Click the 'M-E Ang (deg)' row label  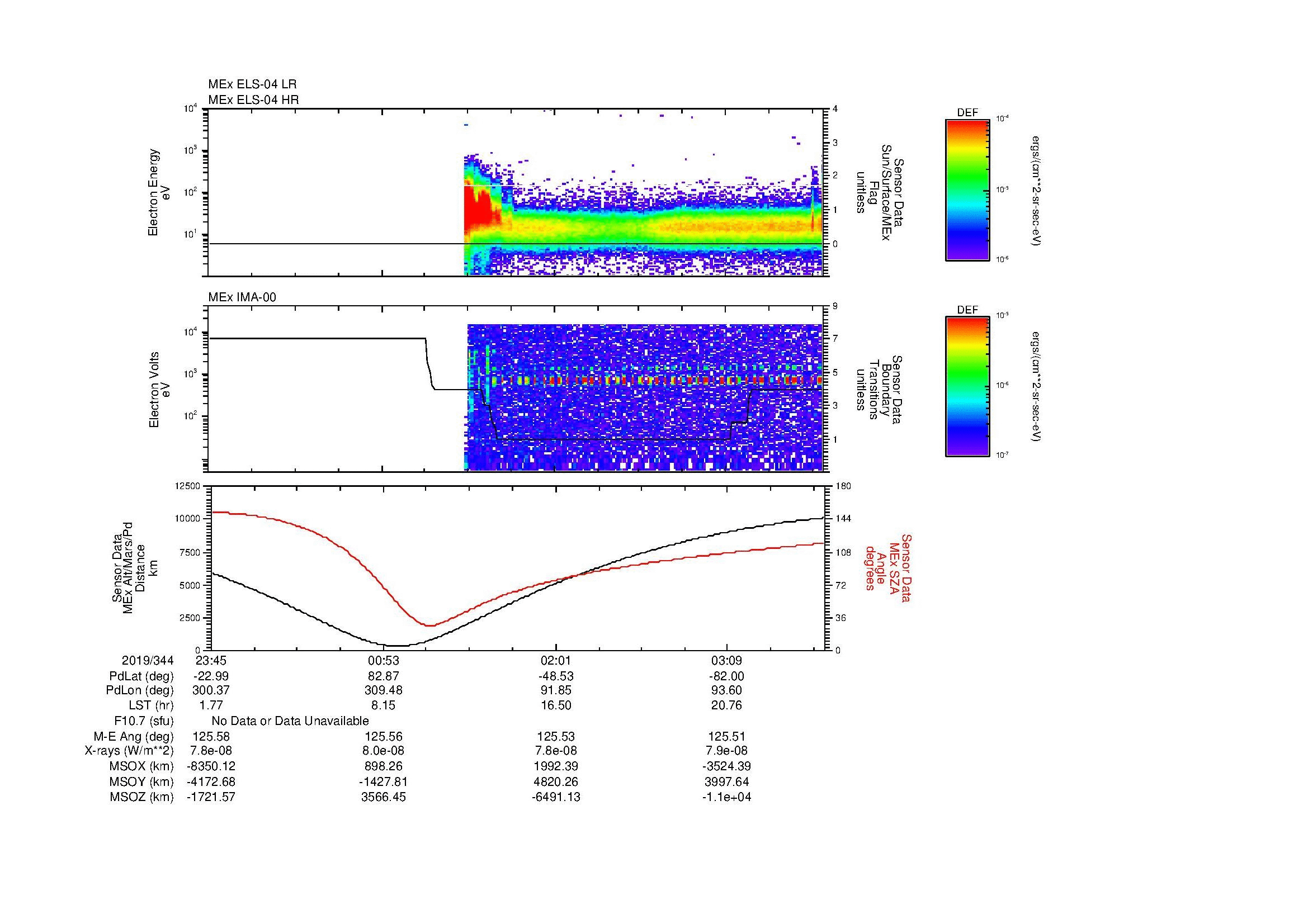pyautogui.click(x=133, y=736)
